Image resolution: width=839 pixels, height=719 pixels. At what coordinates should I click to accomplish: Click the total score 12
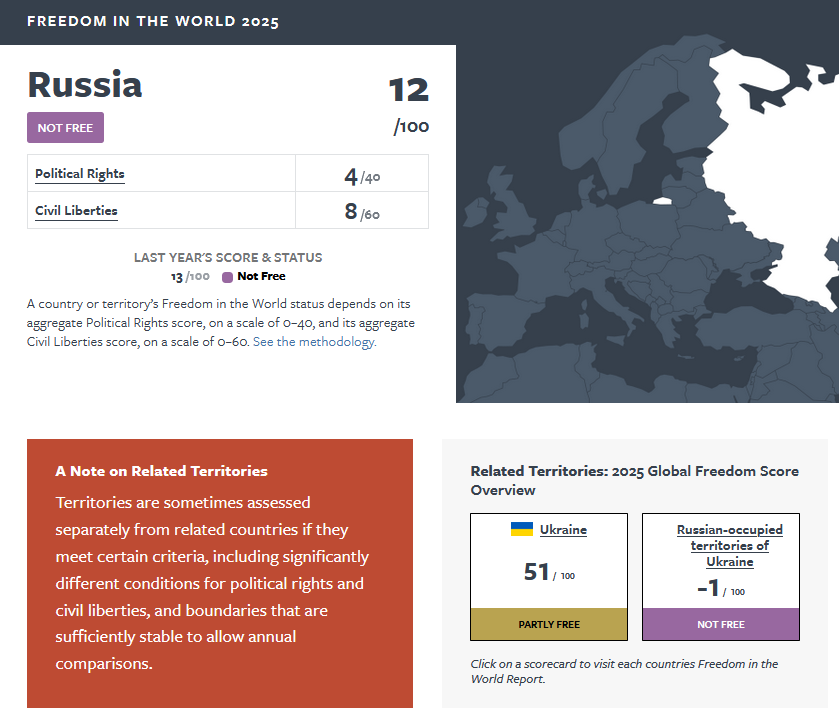[x=409, y=90]
